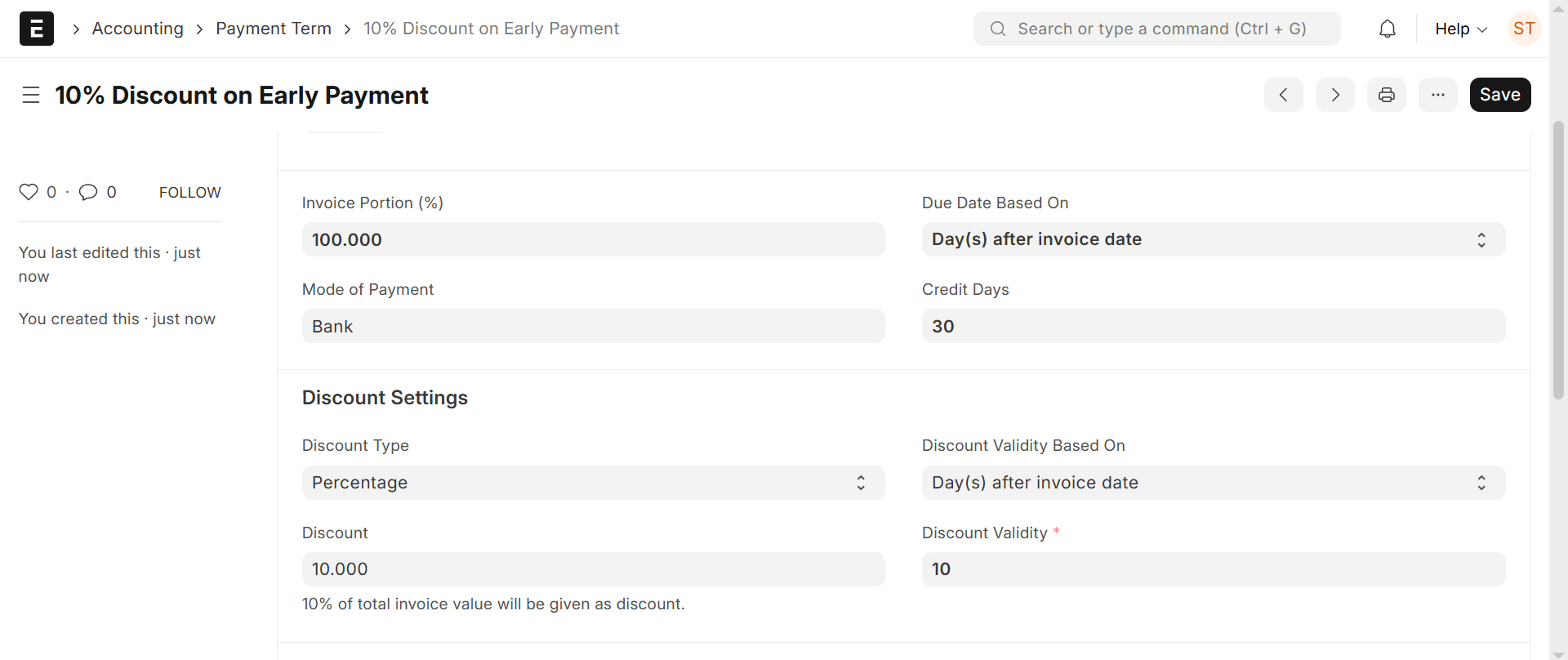Navigate to Accounting breadcrumb
Viewport: 1568px width, 660px height.
point(138,29)
